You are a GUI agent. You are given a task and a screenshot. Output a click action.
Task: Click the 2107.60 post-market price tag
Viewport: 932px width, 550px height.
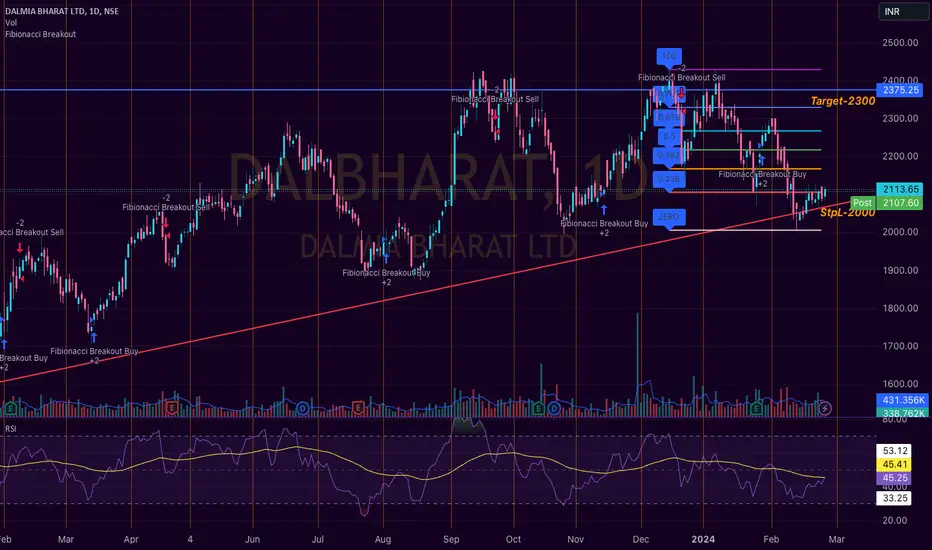[x=900, y=203]
